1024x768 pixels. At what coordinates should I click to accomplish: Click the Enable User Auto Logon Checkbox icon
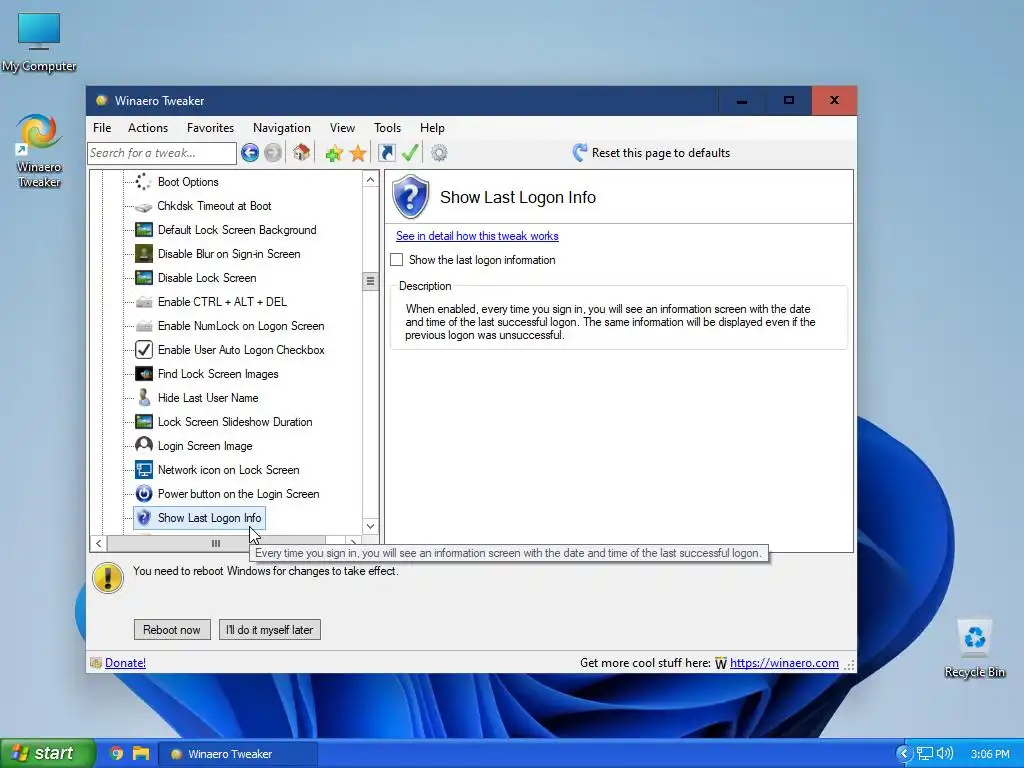144,349
